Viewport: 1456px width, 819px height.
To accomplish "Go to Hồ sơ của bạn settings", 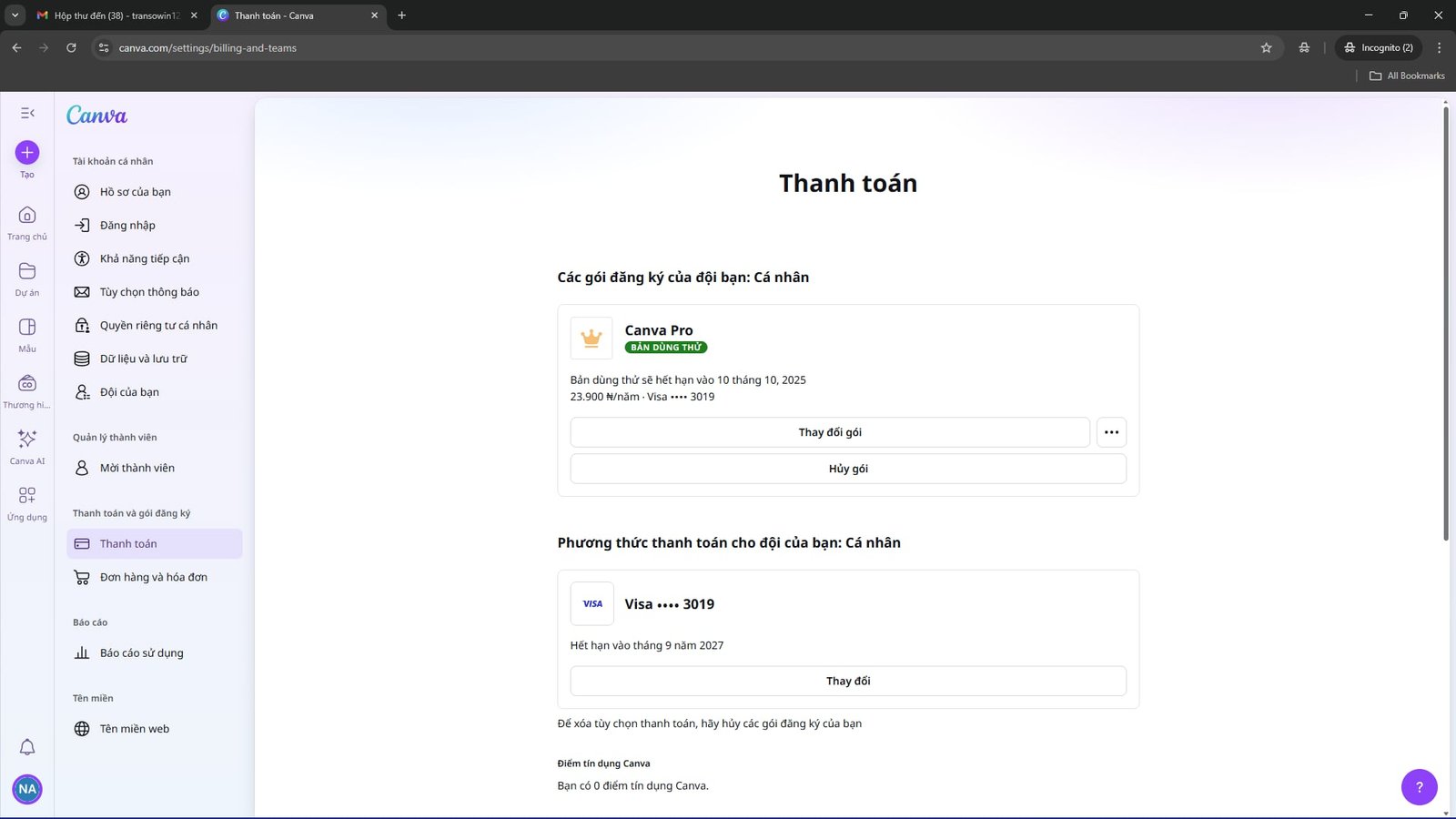I will pos(135,192).
